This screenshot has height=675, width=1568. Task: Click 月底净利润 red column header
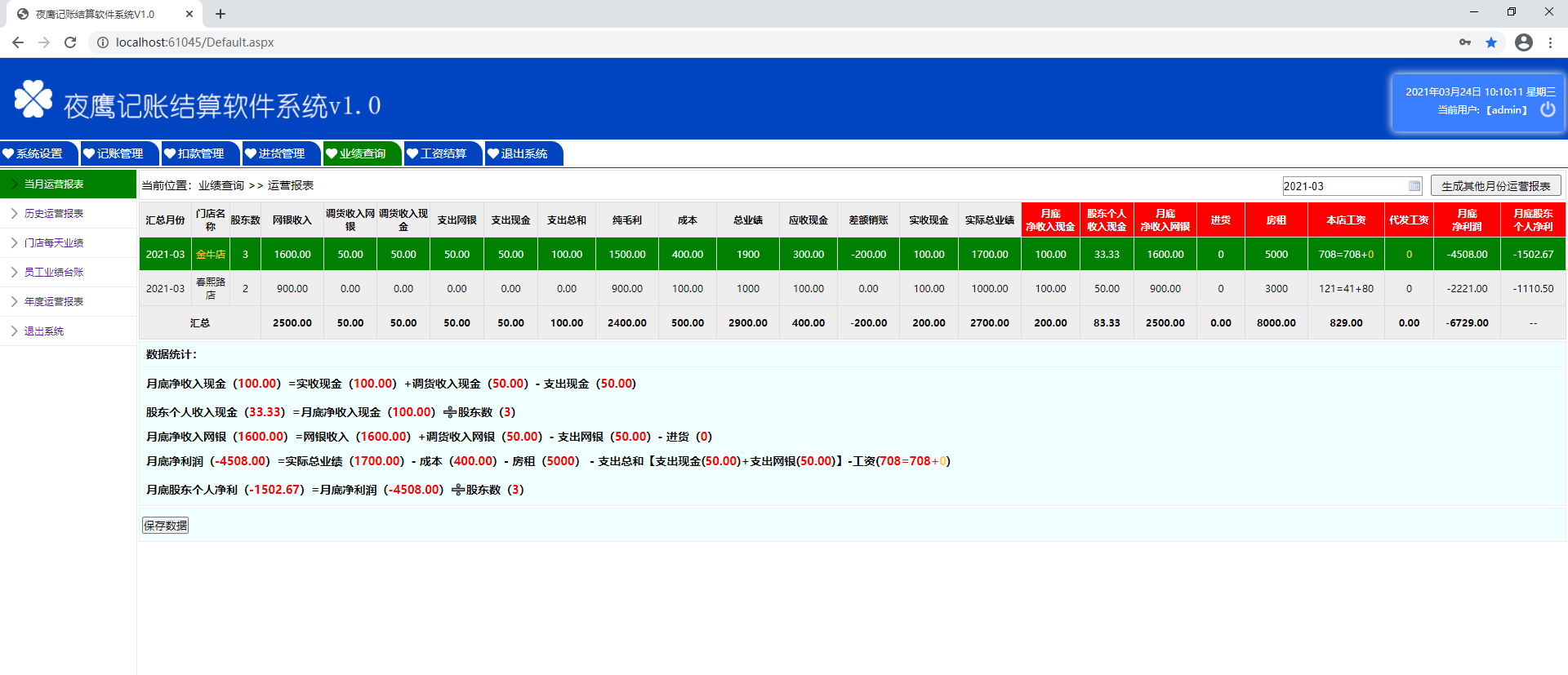click(x=1467, y=220)
